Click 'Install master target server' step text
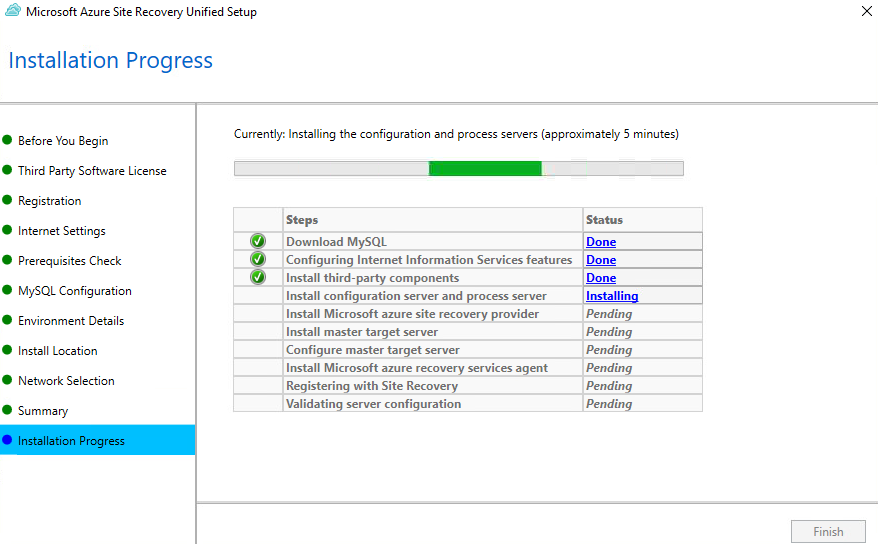The height and width of the screenshot is (544, 878). point(362,331)
